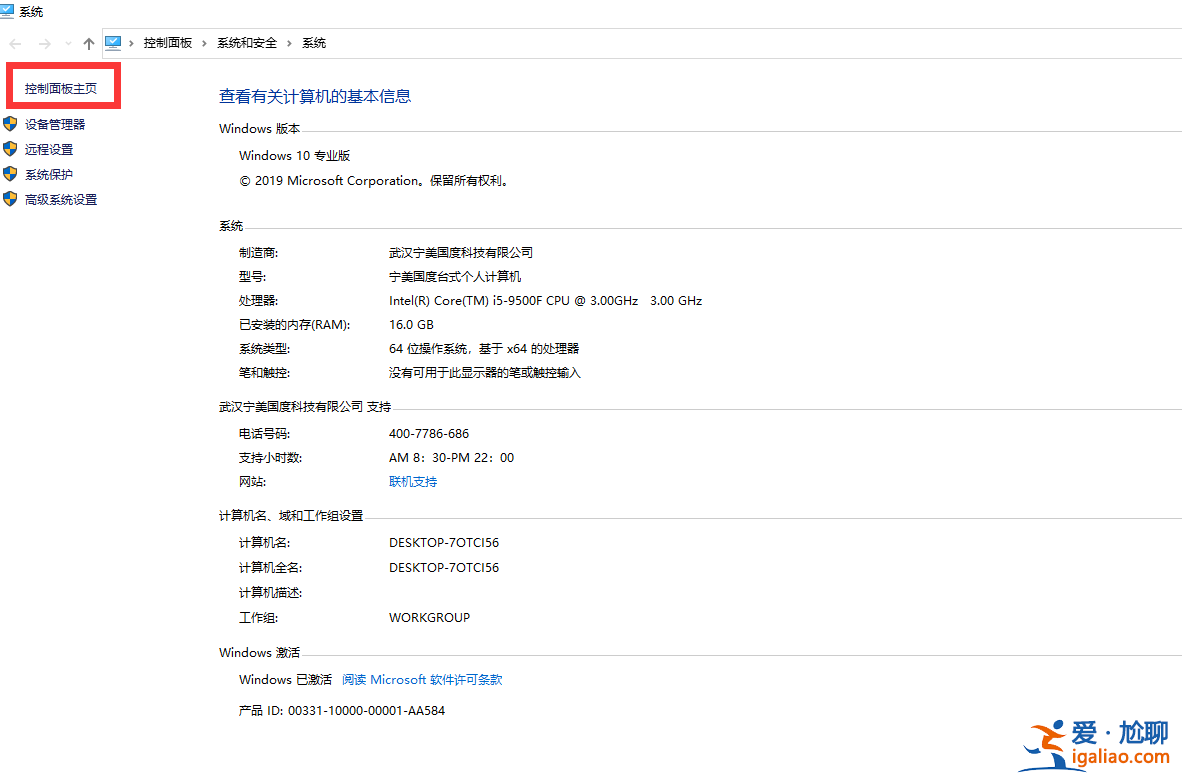Click the computer icon in the address bar
This screenshot has width=1182, height=784.
pos(112,43)
